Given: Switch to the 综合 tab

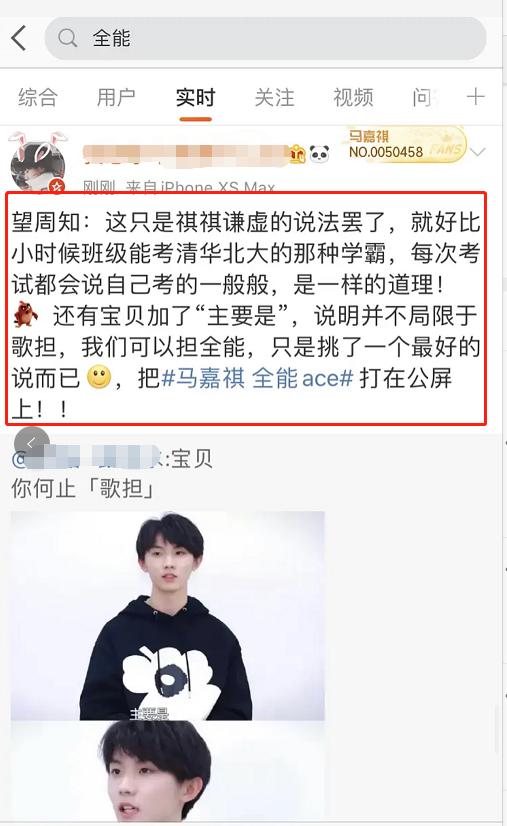Looking at the screenshot, I should 37,97.
